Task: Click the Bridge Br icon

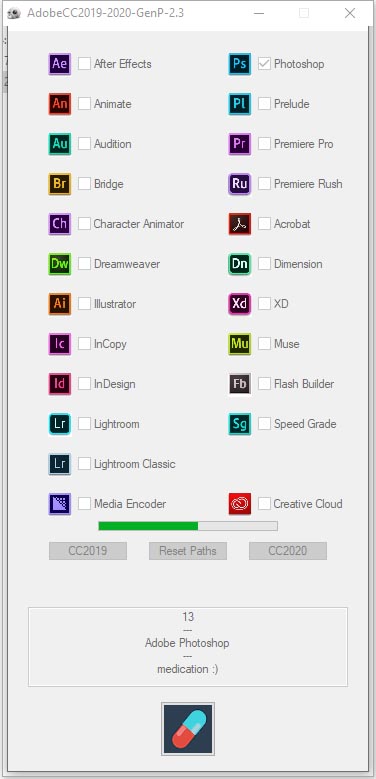Action: tap(60, 184)
